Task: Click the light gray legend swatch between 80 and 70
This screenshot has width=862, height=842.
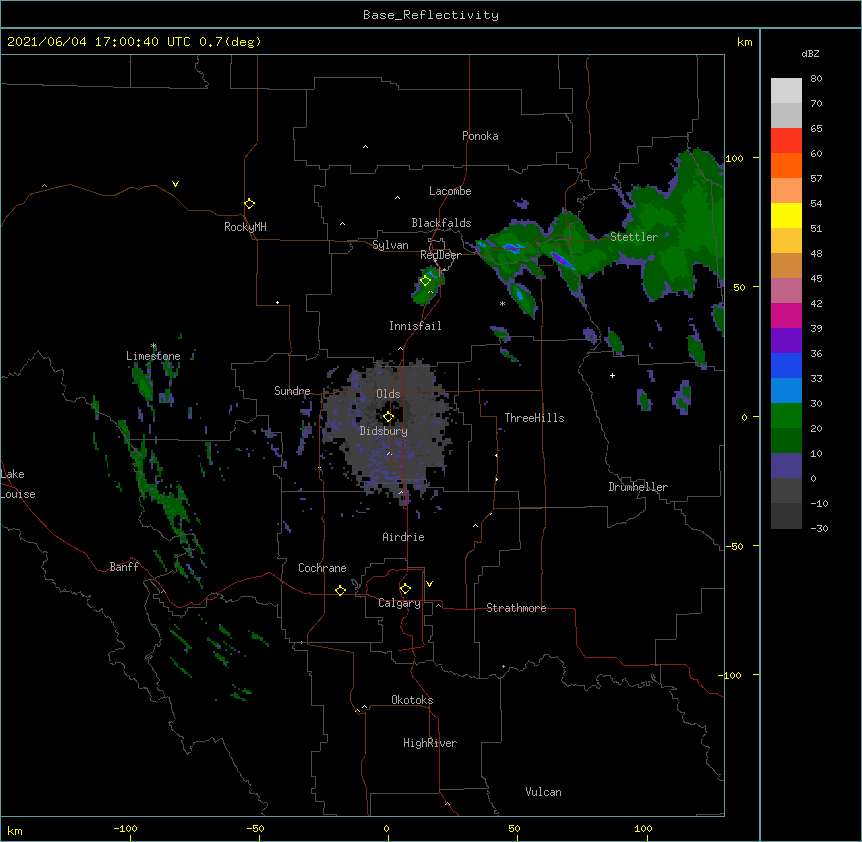Action: pos(786,91)
